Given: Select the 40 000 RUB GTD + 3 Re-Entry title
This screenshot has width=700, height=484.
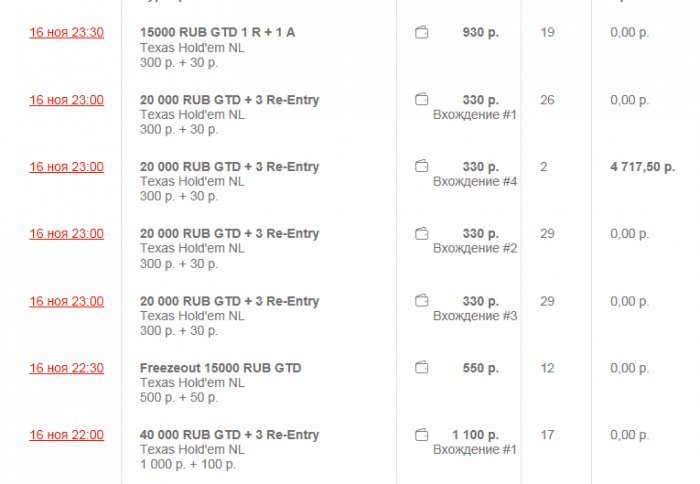Looking at the screenshot, I should [x=229, y=435].
